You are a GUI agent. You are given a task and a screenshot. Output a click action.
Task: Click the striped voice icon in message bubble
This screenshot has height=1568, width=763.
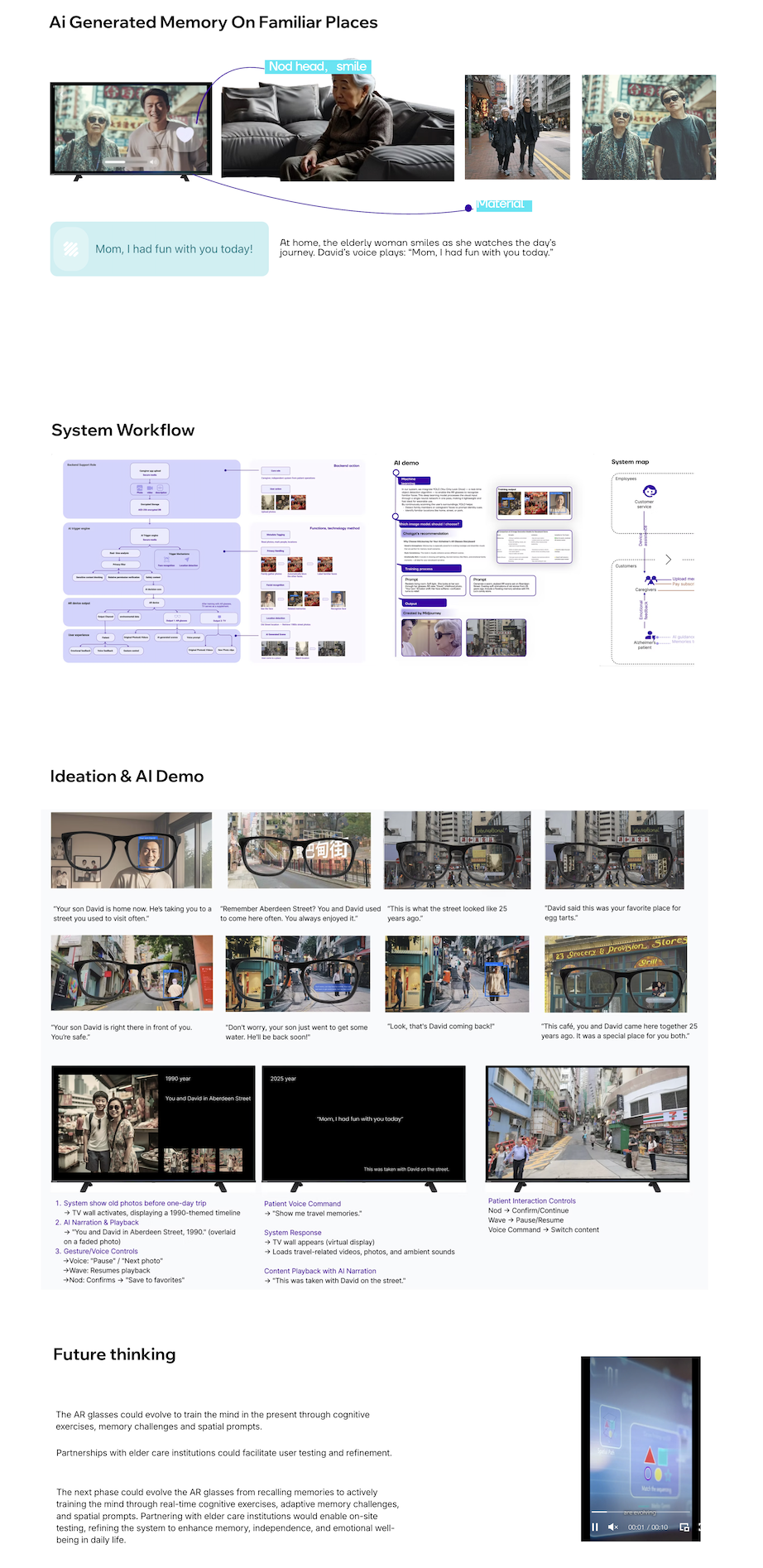click(71, 248)
